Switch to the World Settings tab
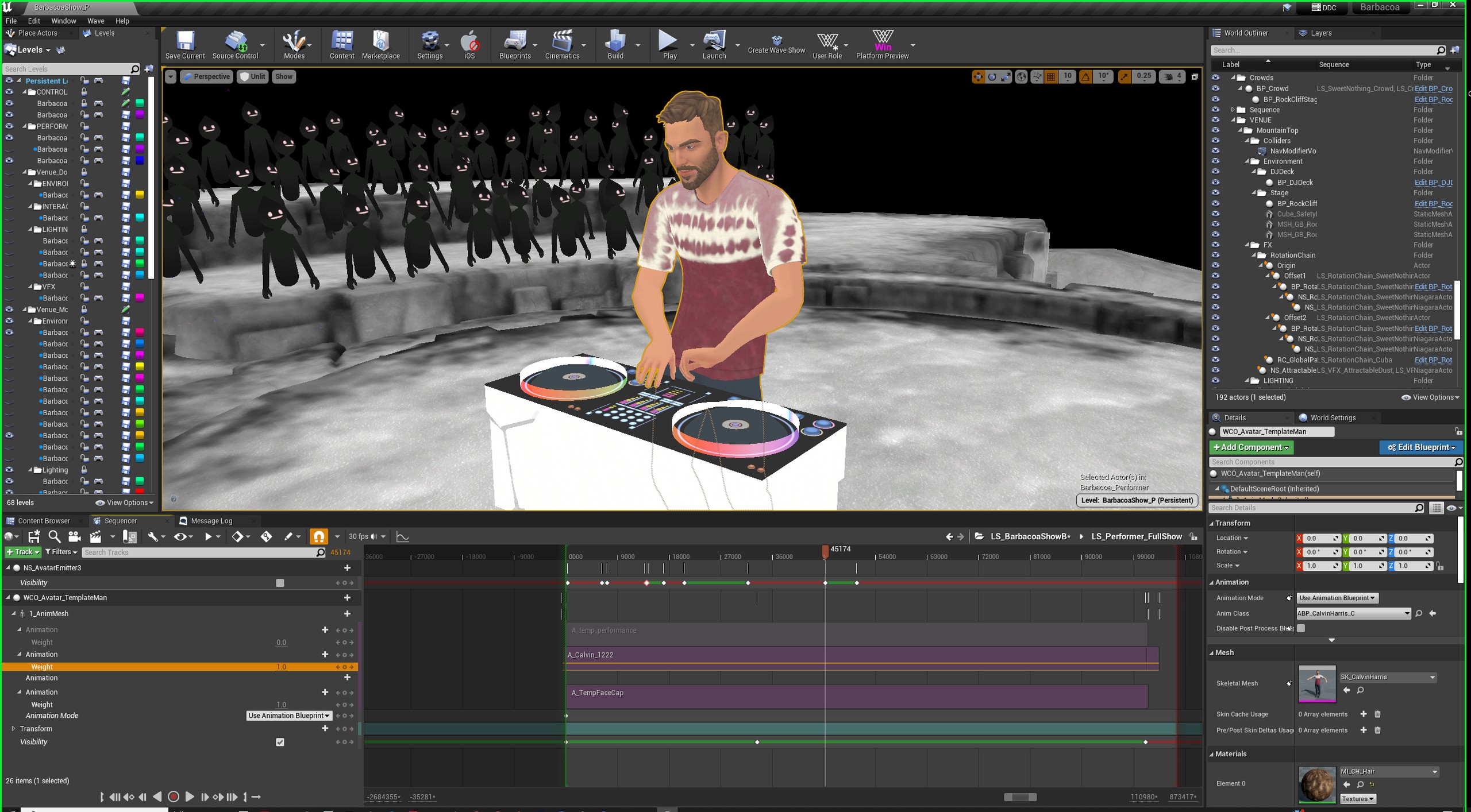This screenshot has height=812, width=1471. 1333,417
